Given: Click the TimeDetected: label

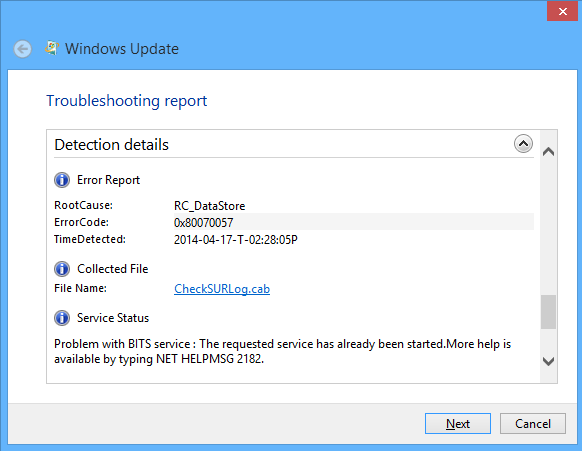Looking at the screenshot, I should [90, 239].
